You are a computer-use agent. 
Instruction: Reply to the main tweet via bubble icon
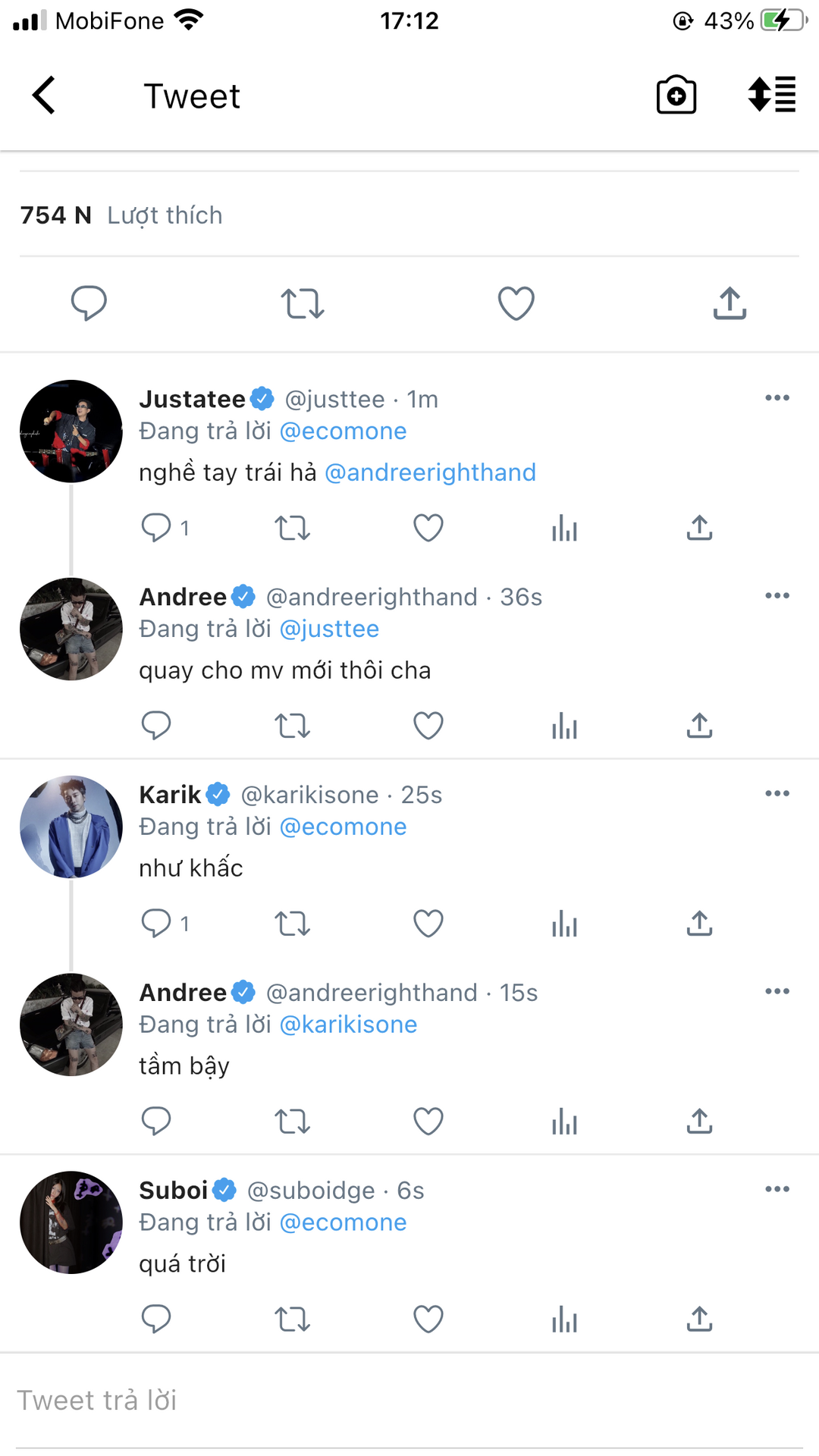point(89,303)
